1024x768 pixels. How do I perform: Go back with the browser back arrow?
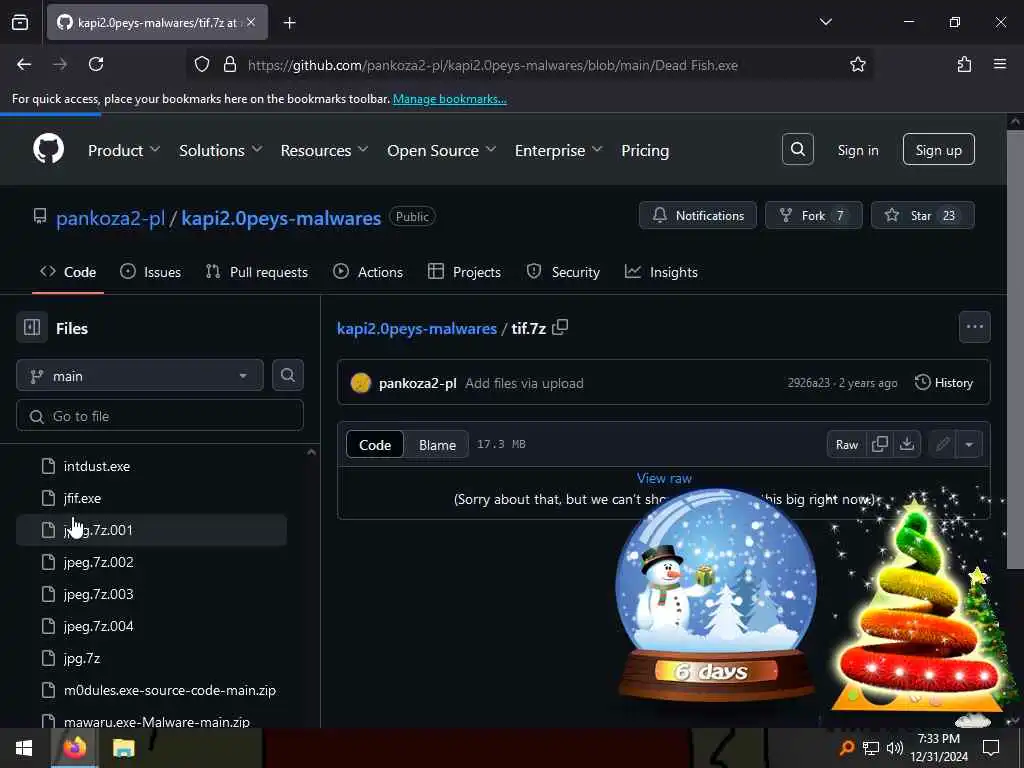click(24, 65)
